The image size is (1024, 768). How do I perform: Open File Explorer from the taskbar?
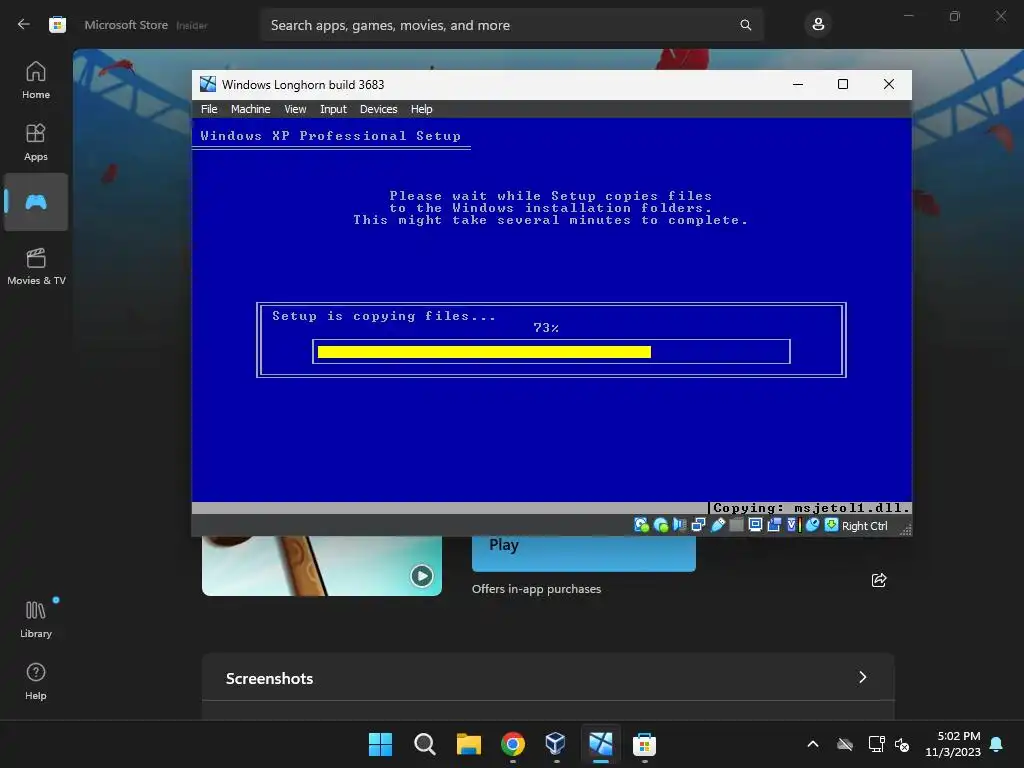pyautogui.click(x=469, y=744)
